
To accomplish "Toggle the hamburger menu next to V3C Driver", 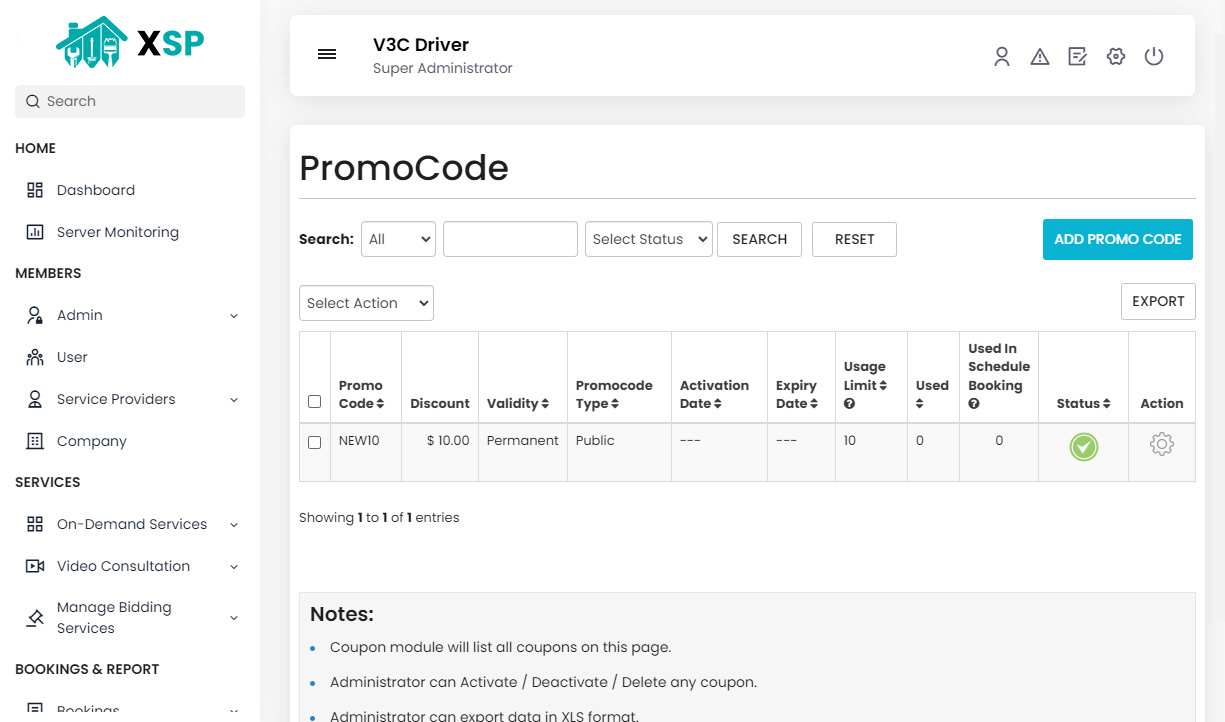I will coord(327,54).
